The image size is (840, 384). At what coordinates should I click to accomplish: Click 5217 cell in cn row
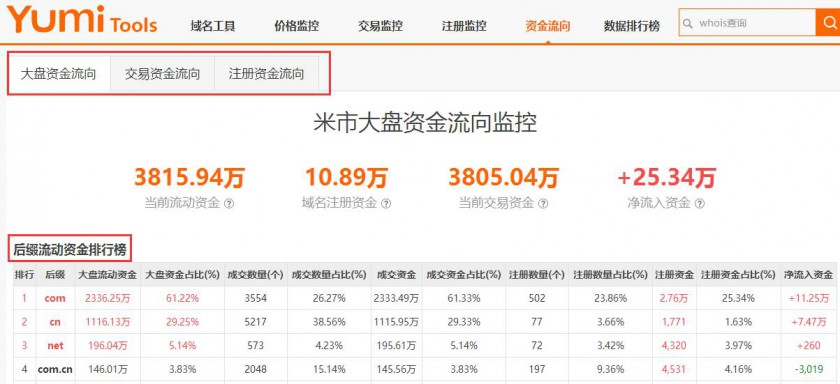(255, 322)
